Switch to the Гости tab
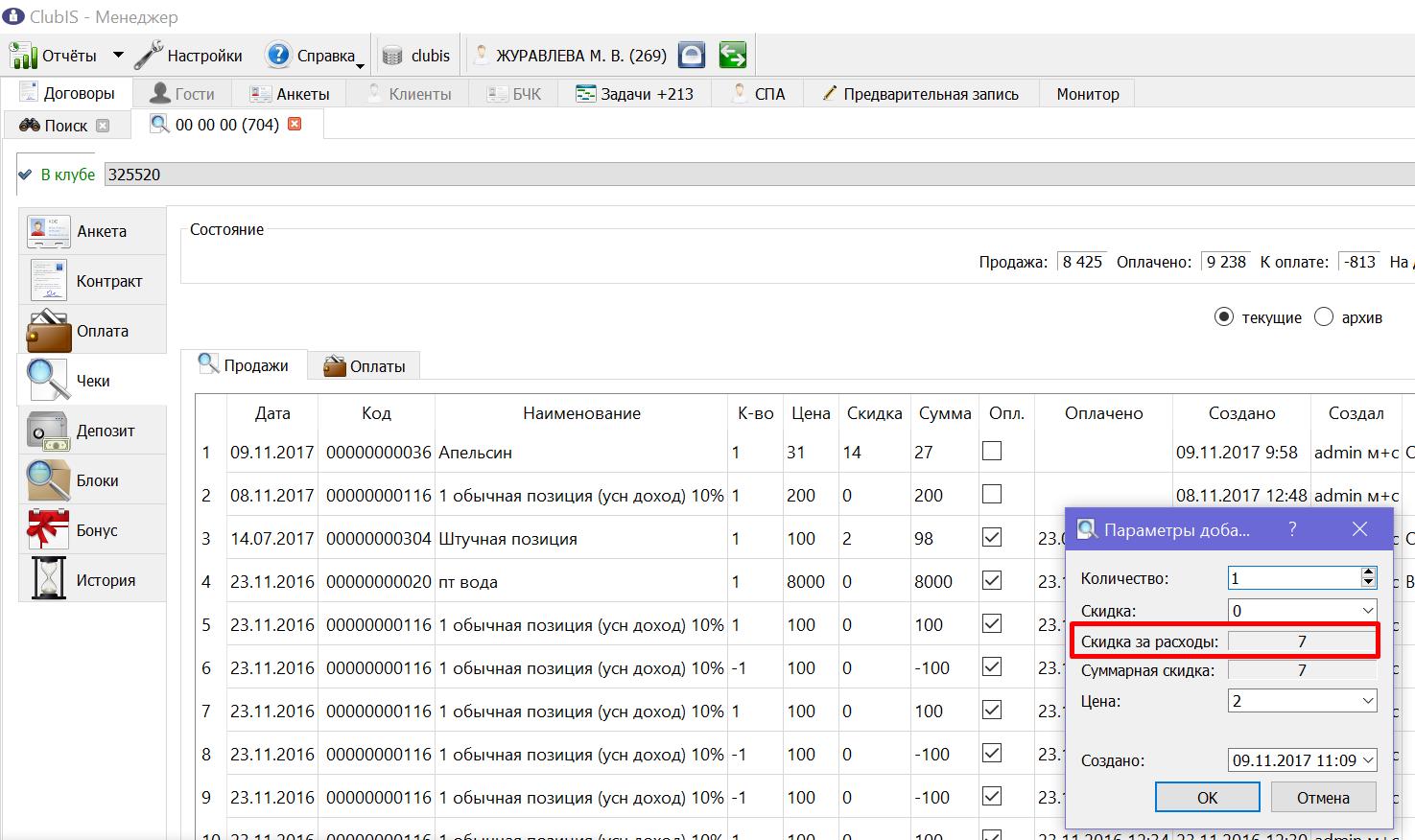 182,94
